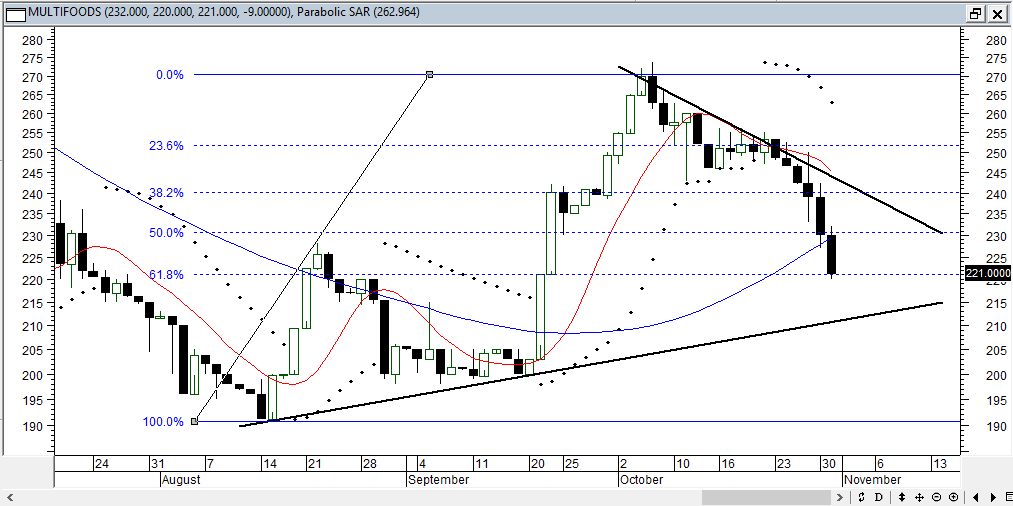The width and height of the screenshot is (1013, 506).
Task: Click the 'D' daily periodicity icon
Action: (x=879, y=497)
